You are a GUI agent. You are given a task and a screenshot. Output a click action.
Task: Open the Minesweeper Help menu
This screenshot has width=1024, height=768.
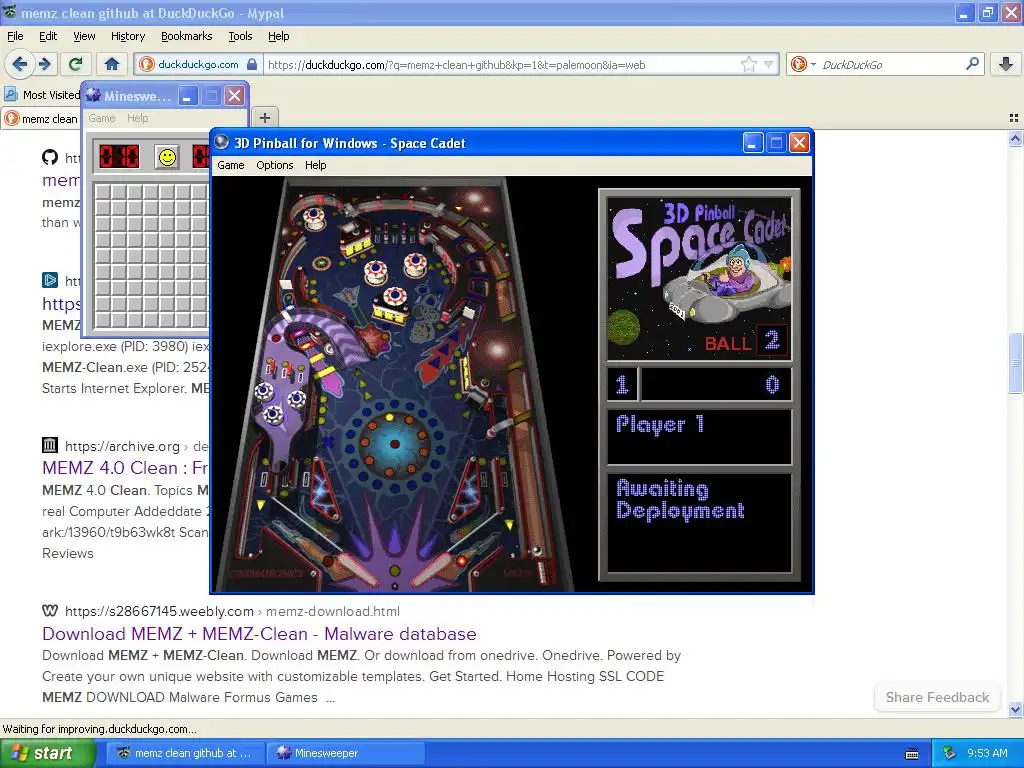(x=137, y=118)
